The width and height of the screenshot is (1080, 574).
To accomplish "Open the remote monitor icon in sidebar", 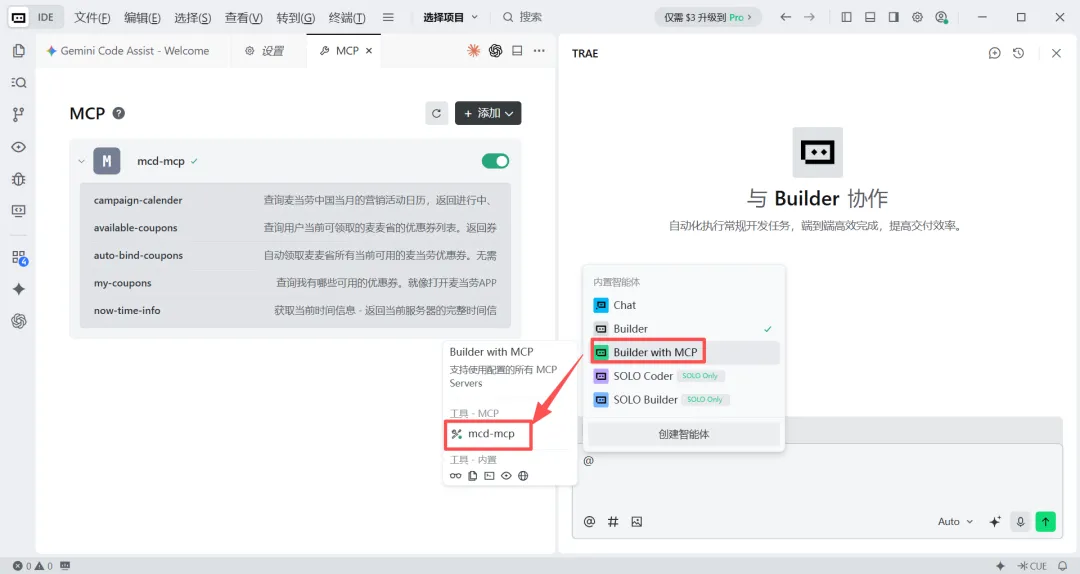I will [19, 211].
